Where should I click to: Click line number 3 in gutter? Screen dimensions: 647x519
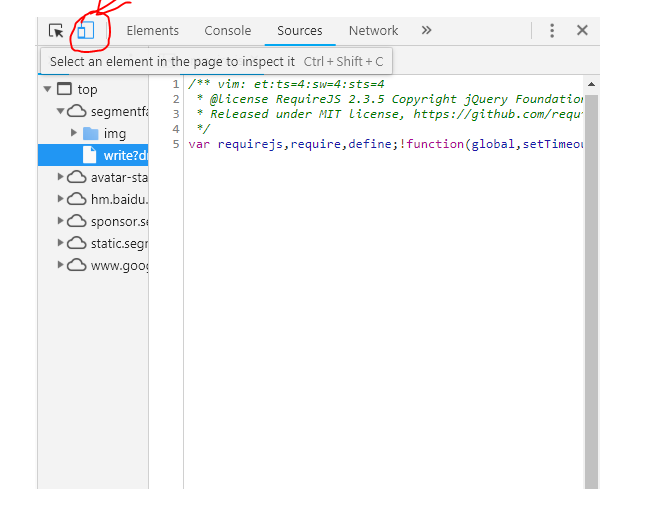(176, 114)
